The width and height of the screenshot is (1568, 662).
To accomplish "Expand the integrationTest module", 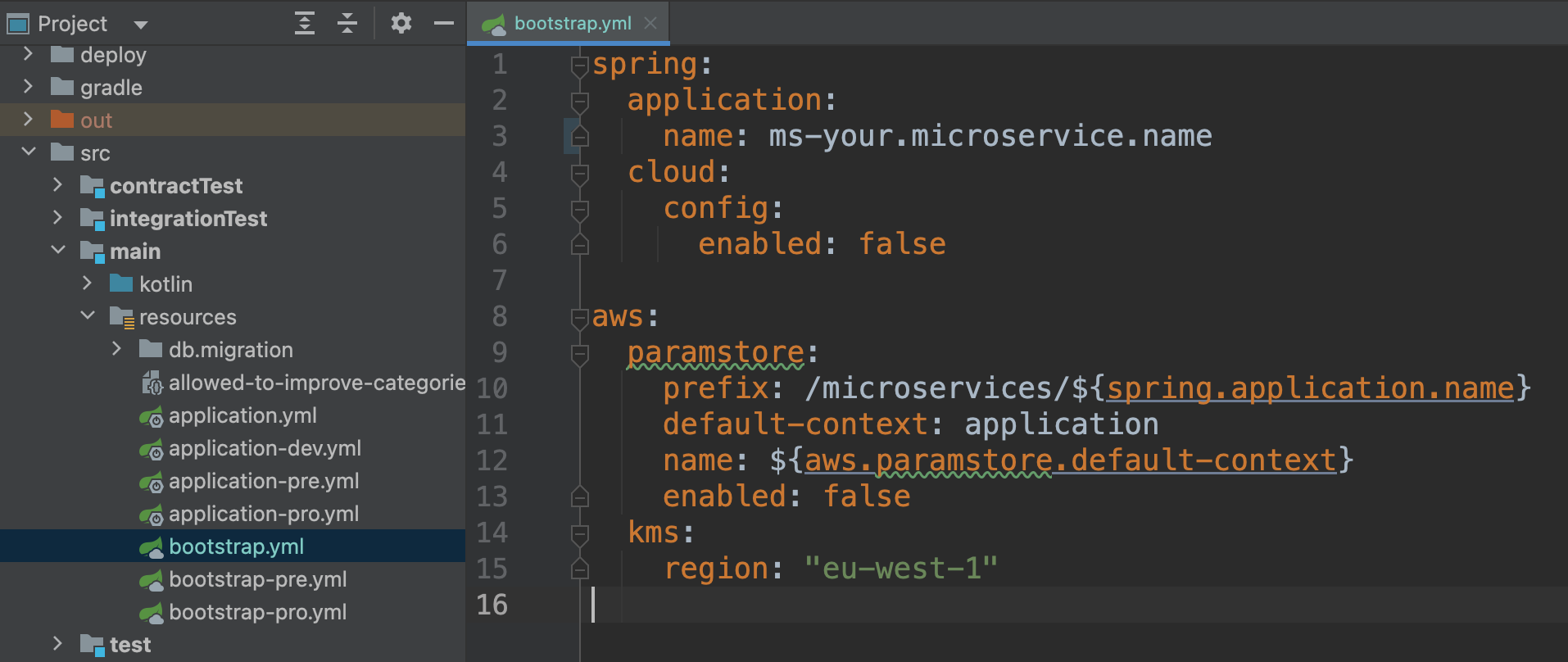I will click(57, 218).
